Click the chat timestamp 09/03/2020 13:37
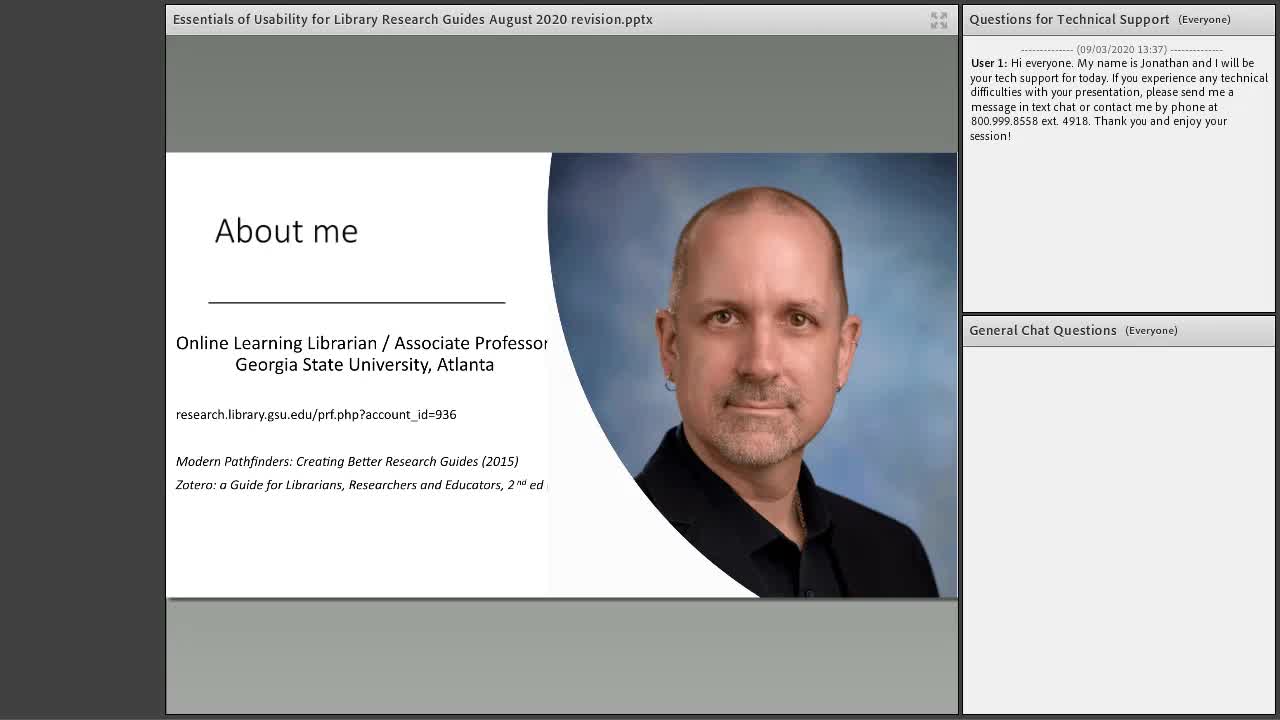Viewport: 1280px width, 720px height. 1121,49
